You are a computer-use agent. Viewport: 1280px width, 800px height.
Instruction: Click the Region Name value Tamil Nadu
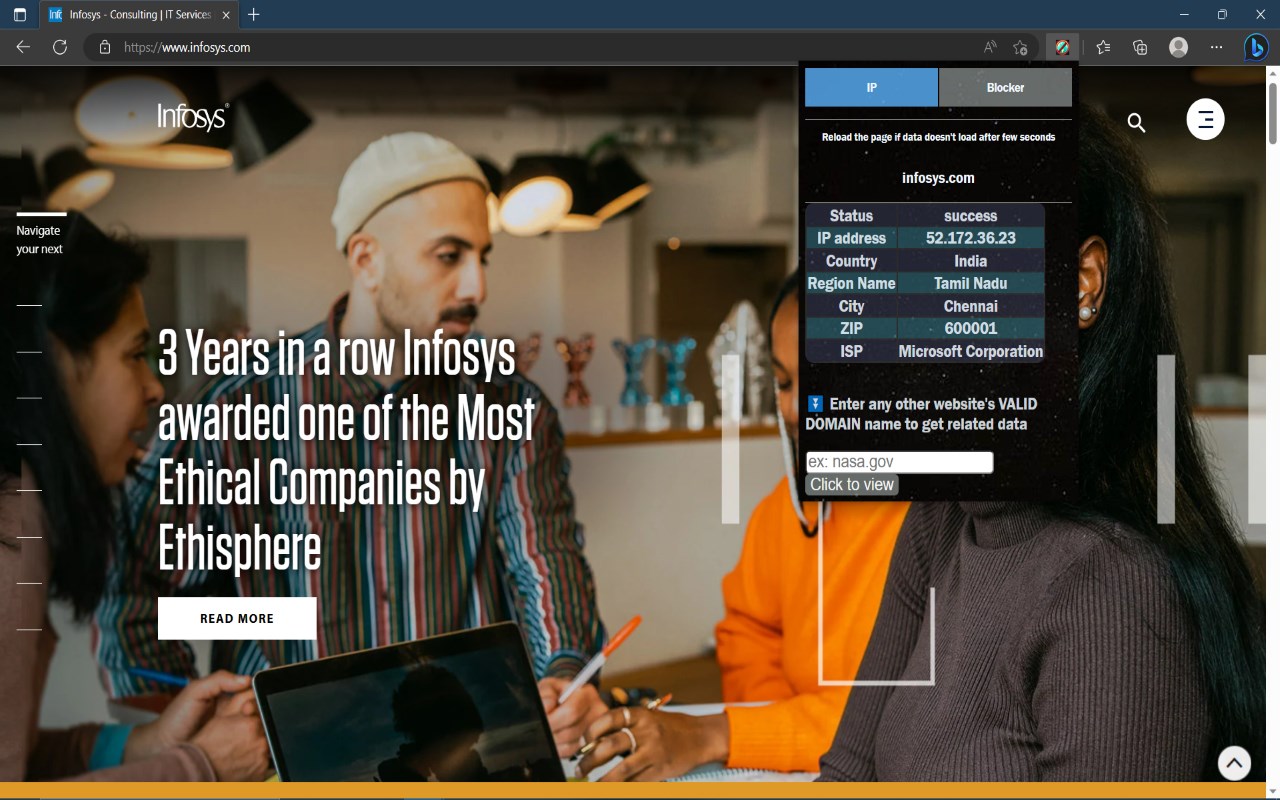(x=971, y=283)
